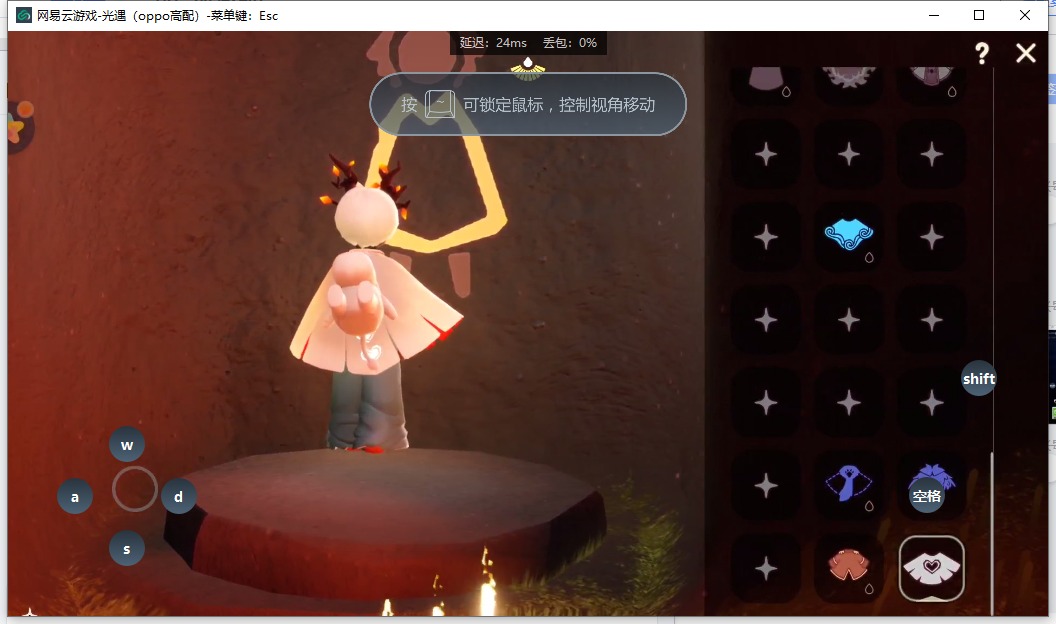The image size is (1056, 624).
Task: Click the 's' move-backward key button
Action: 127,548
